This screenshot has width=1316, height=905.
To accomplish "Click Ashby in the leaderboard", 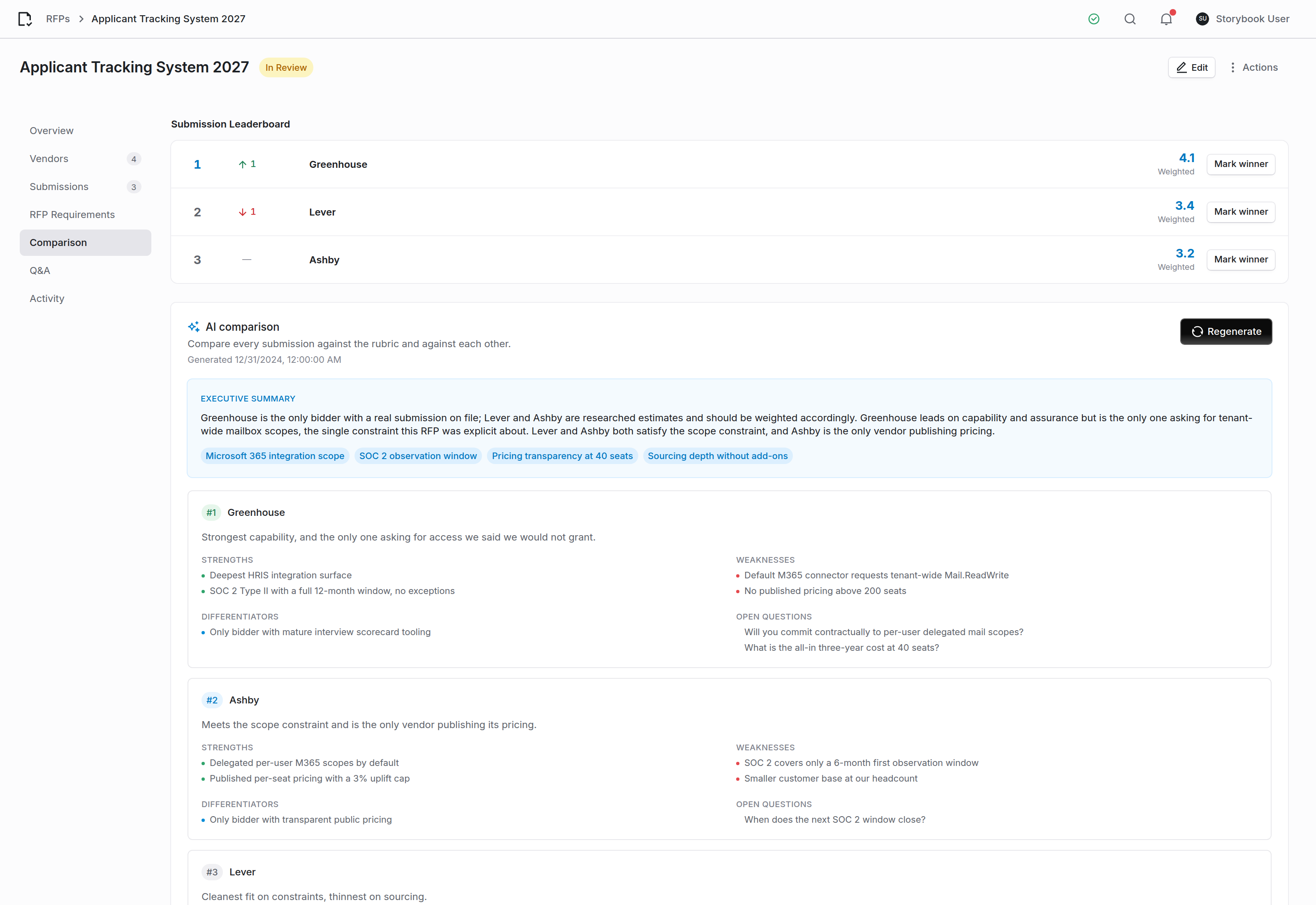I will [324, 260].
